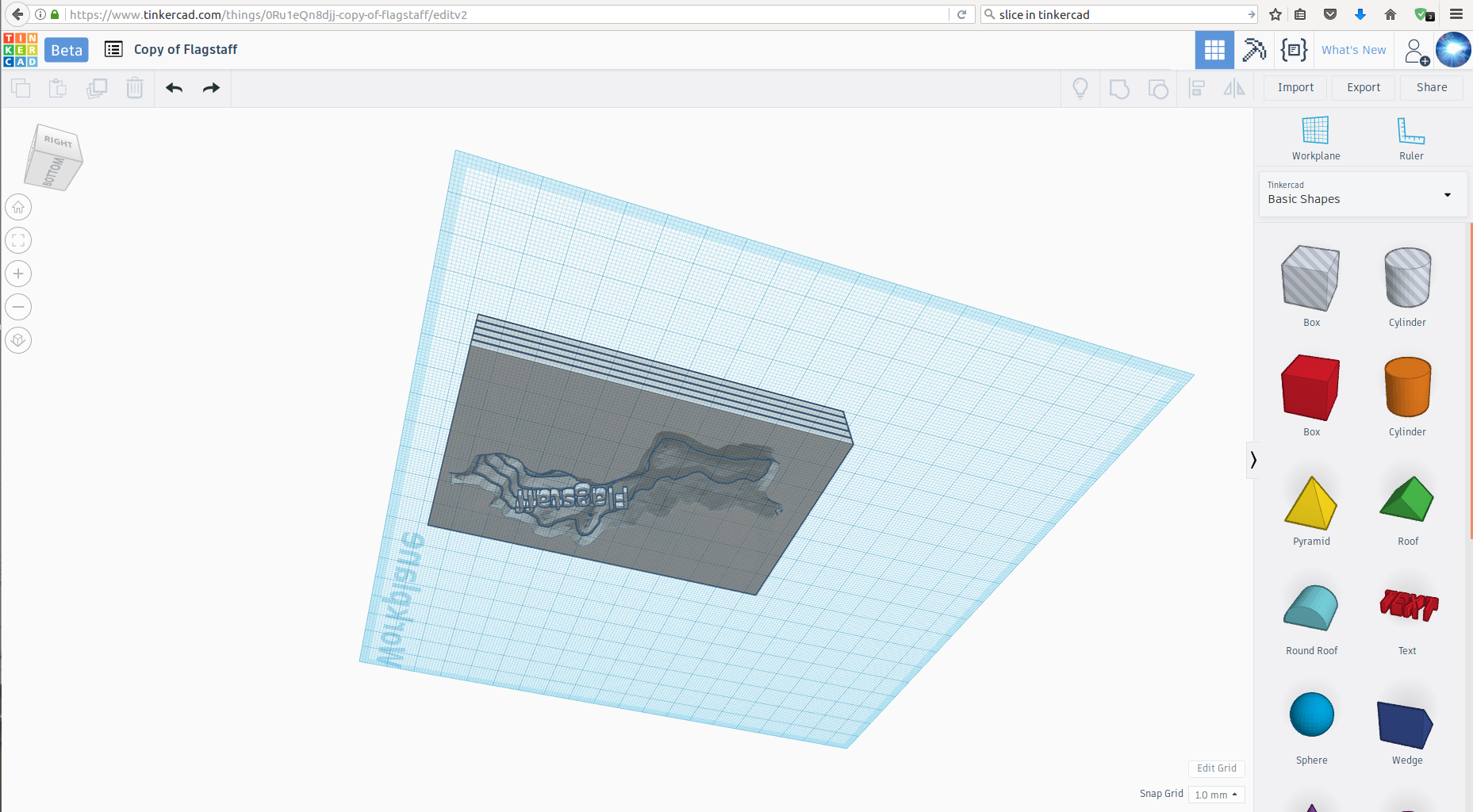The width and height of the screenshot is (1473, 812).
Task: Open browser downloads arrow icon
Action: [x=1360, y=14]
